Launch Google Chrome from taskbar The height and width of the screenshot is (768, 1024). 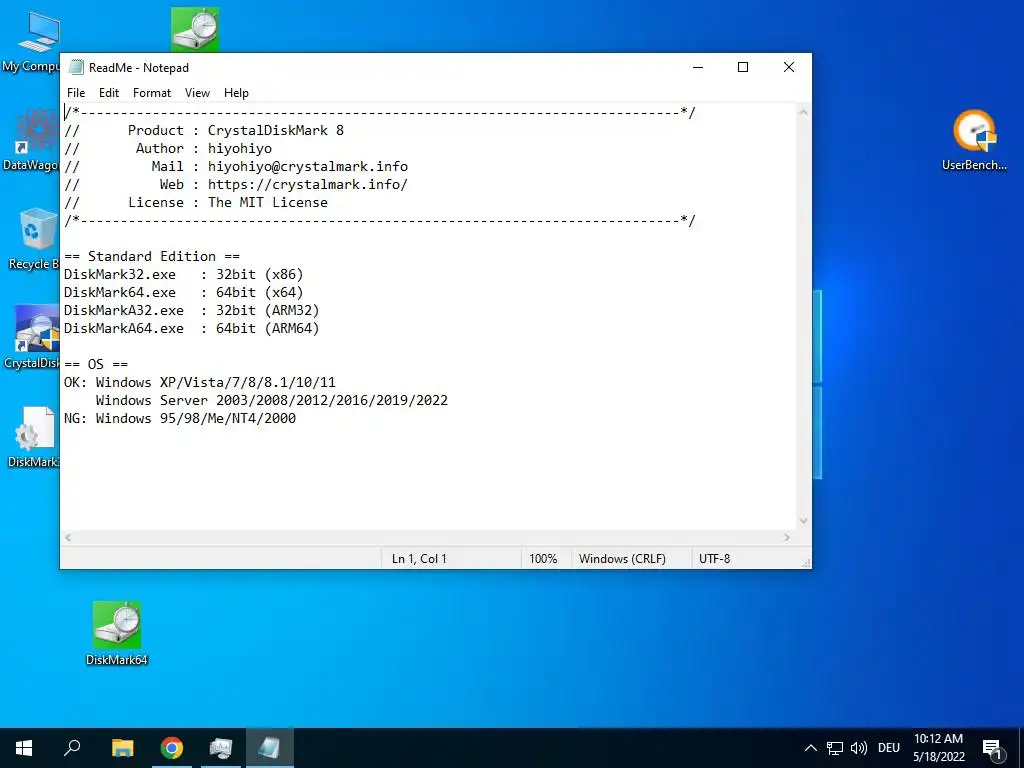pos(172,748)
